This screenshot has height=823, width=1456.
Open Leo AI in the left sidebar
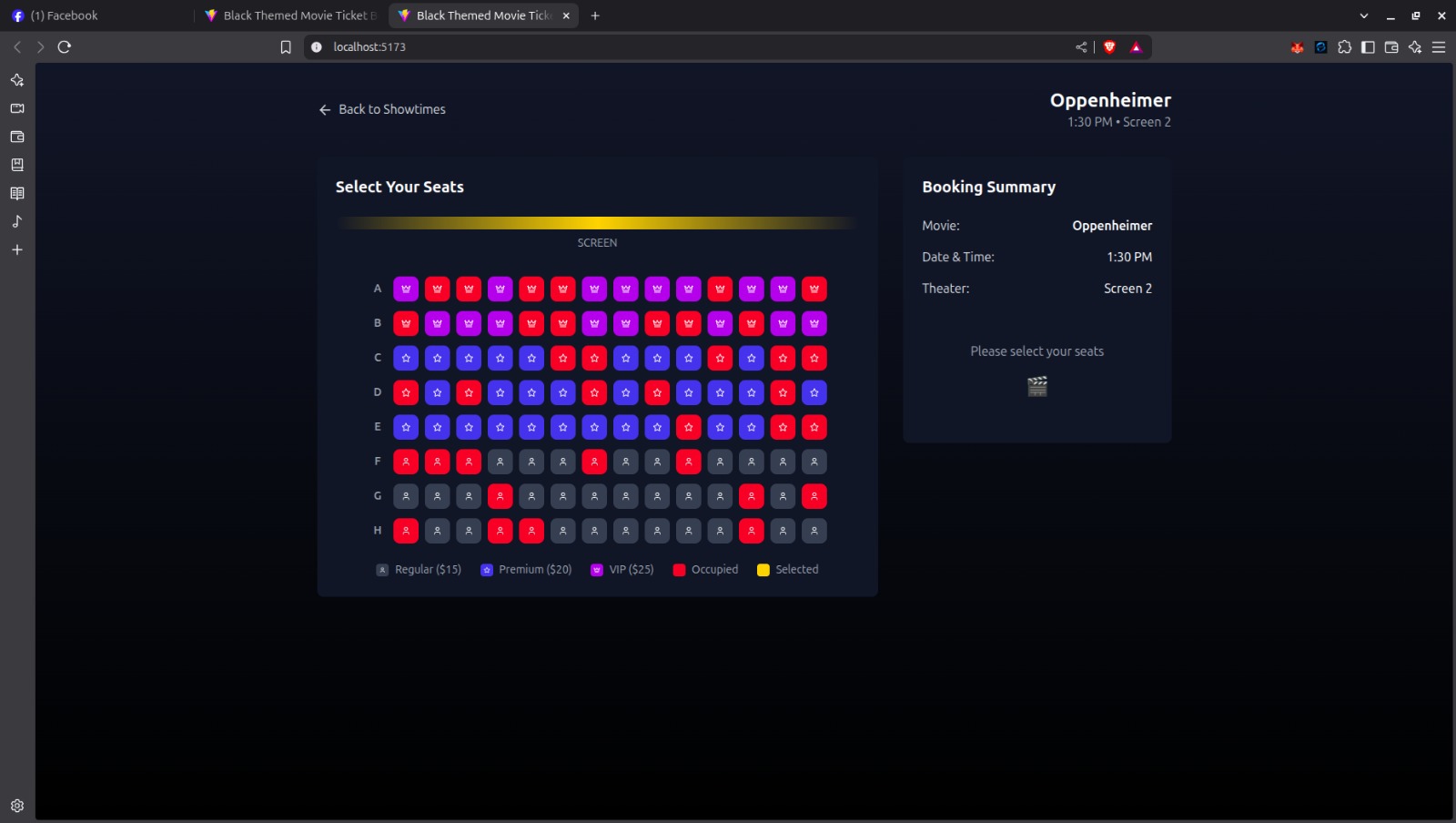pyautogui.click(x=17, y=80)
